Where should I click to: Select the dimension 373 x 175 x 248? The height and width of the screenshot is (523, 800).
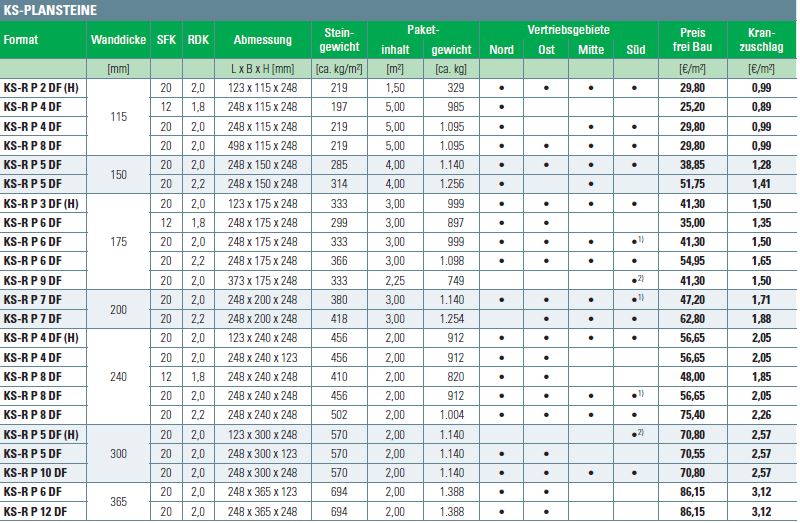click(262, 281)
